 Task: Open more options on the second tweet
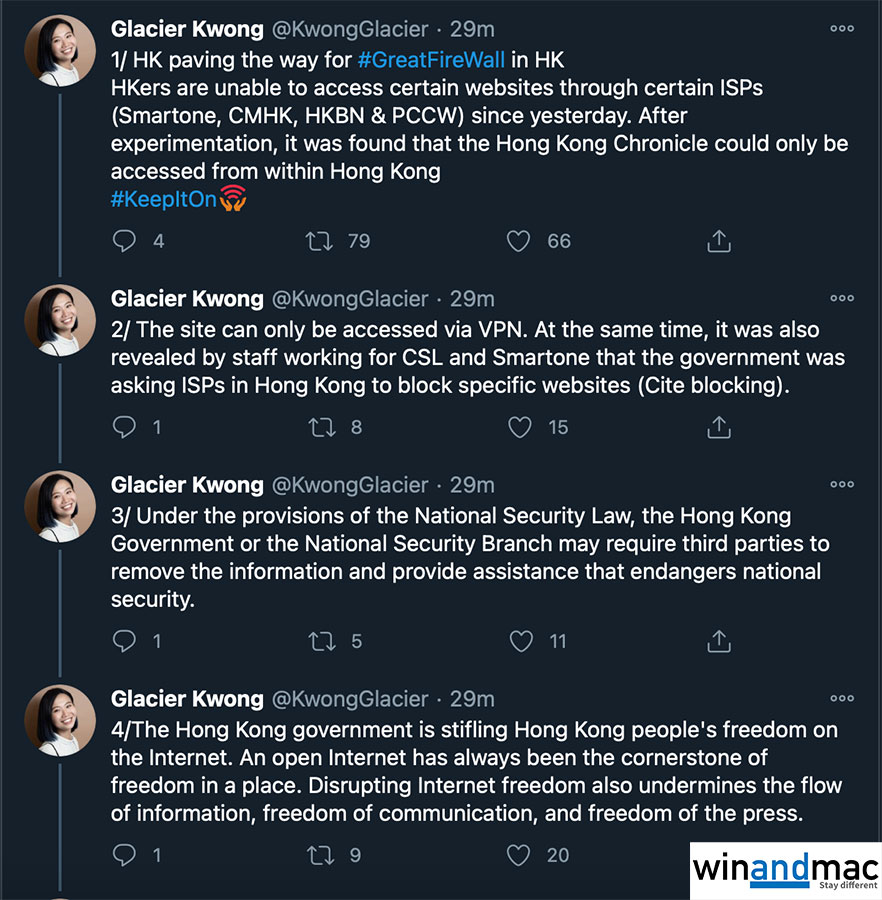point(842,298)
